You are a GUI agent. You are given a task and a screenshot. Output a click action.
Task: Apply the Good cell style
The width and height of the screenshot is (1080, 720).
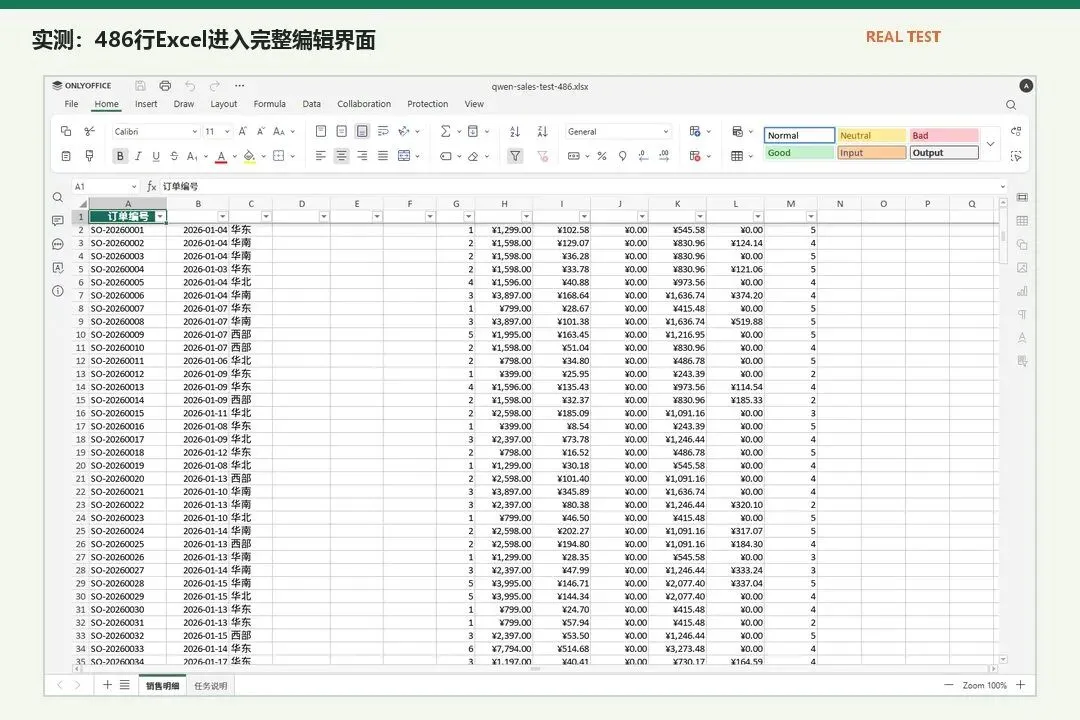coord(799,153)
